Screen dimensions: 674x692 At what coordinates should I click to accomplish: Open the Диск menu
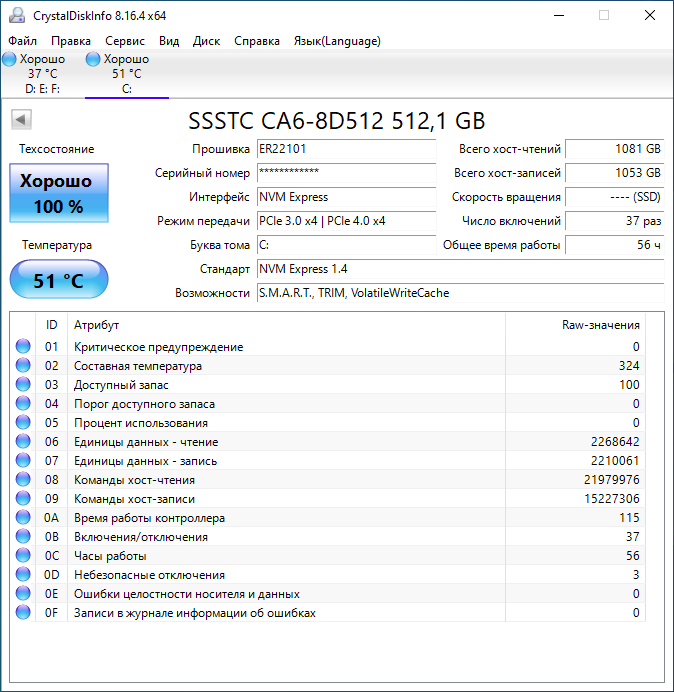(206, 41)
